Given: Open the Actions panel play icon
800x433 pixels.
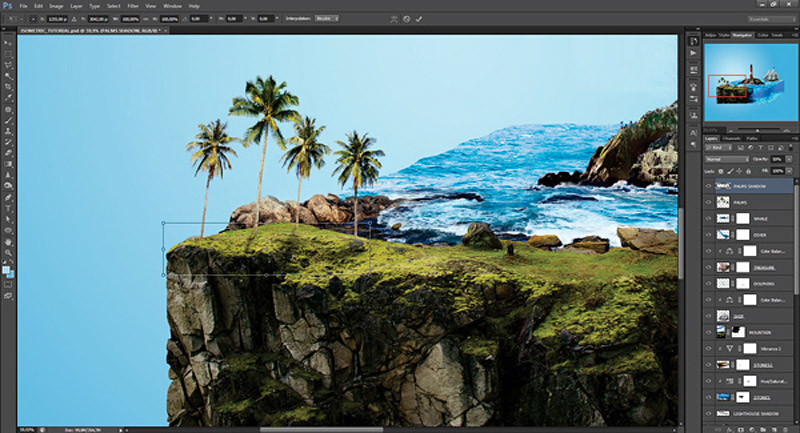Looking at the screenshot, I should pyautogui.click(x=693, y=53).
